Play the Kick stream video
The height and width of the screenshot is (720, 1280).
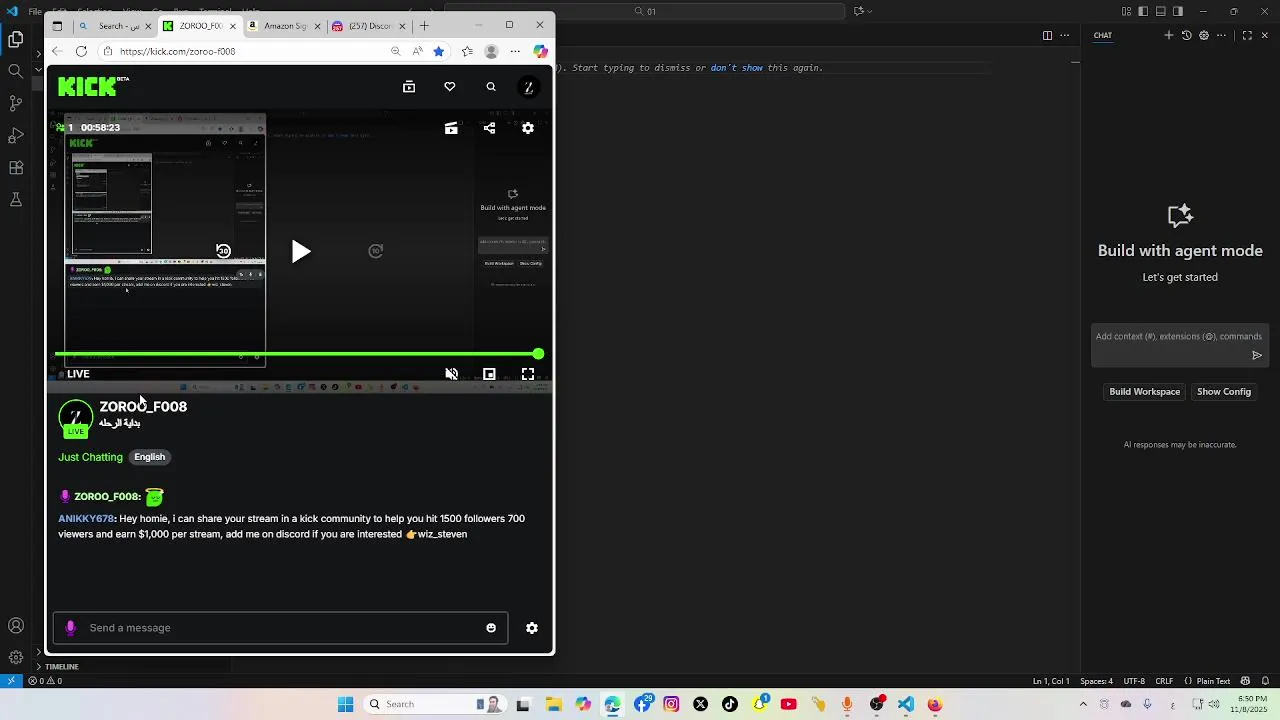300,251
